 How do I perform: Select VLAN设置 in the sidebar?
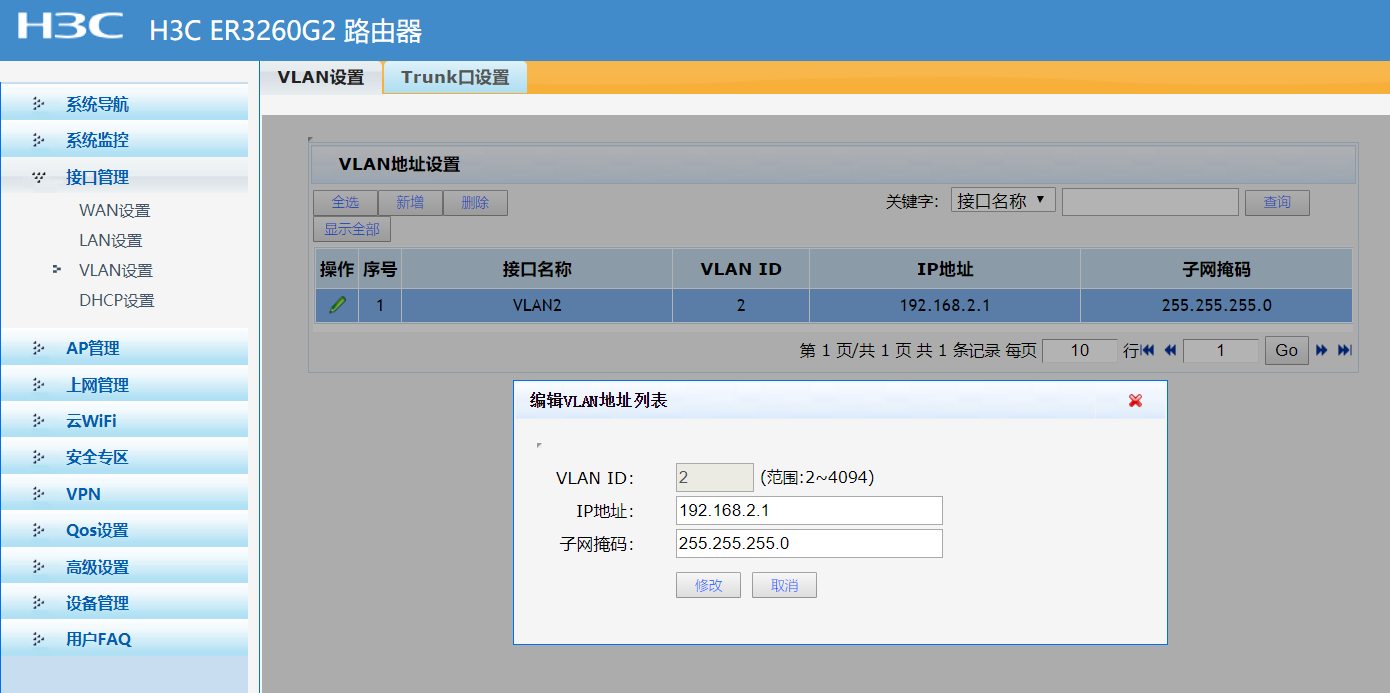point(116,271)
